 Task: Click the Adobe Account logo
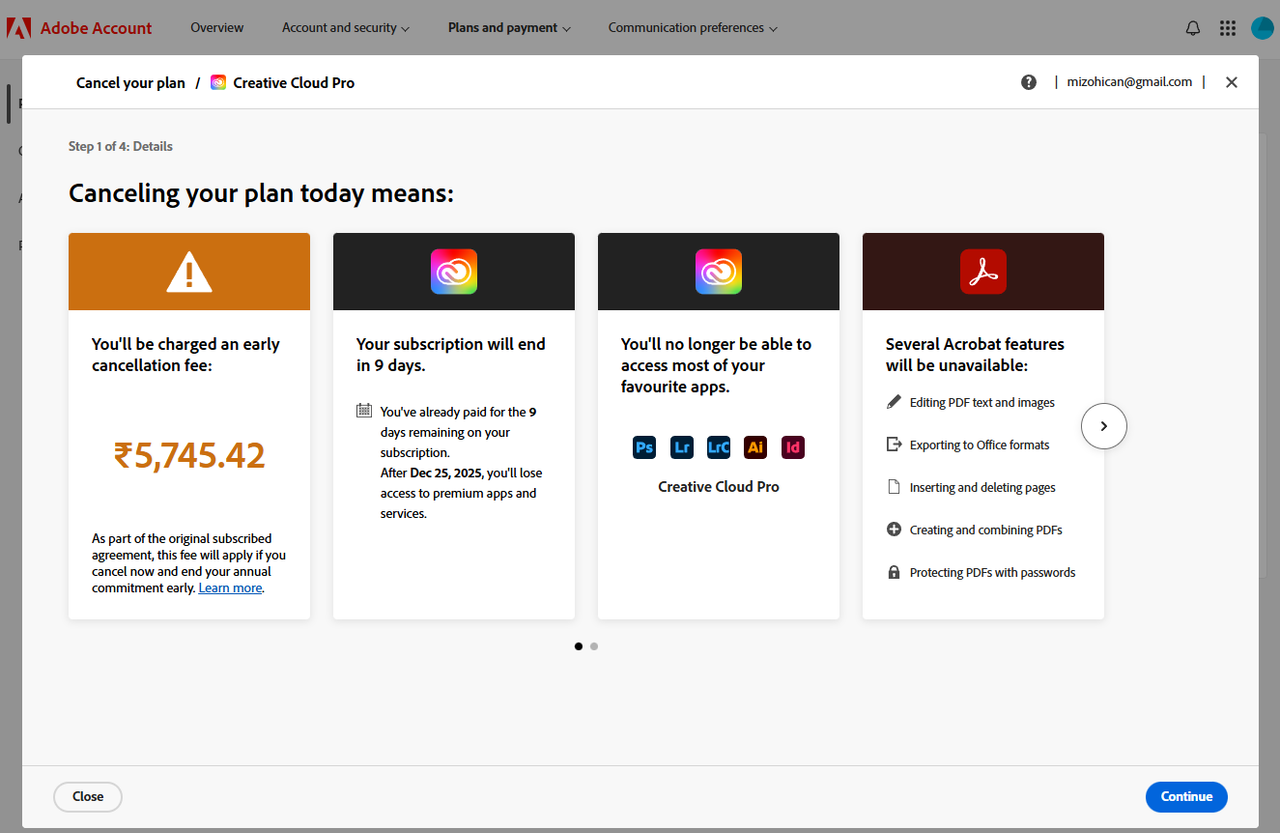coord(79,28)
